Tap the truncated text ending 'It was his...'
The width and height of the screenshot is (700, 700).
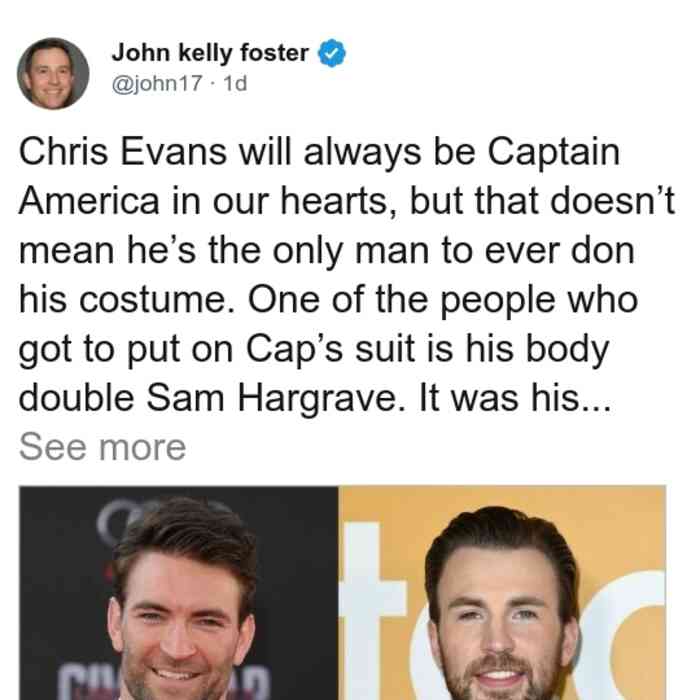515,397
